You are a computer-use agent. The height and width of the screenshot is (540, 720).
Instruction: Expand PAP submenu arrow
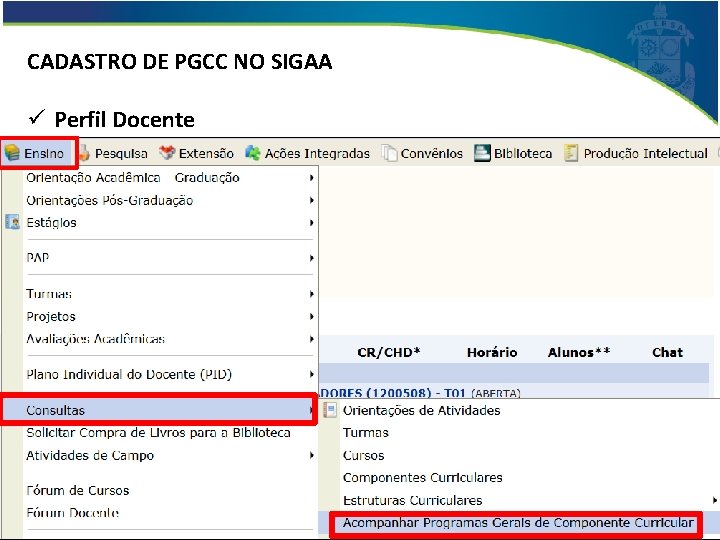[312, 258]
